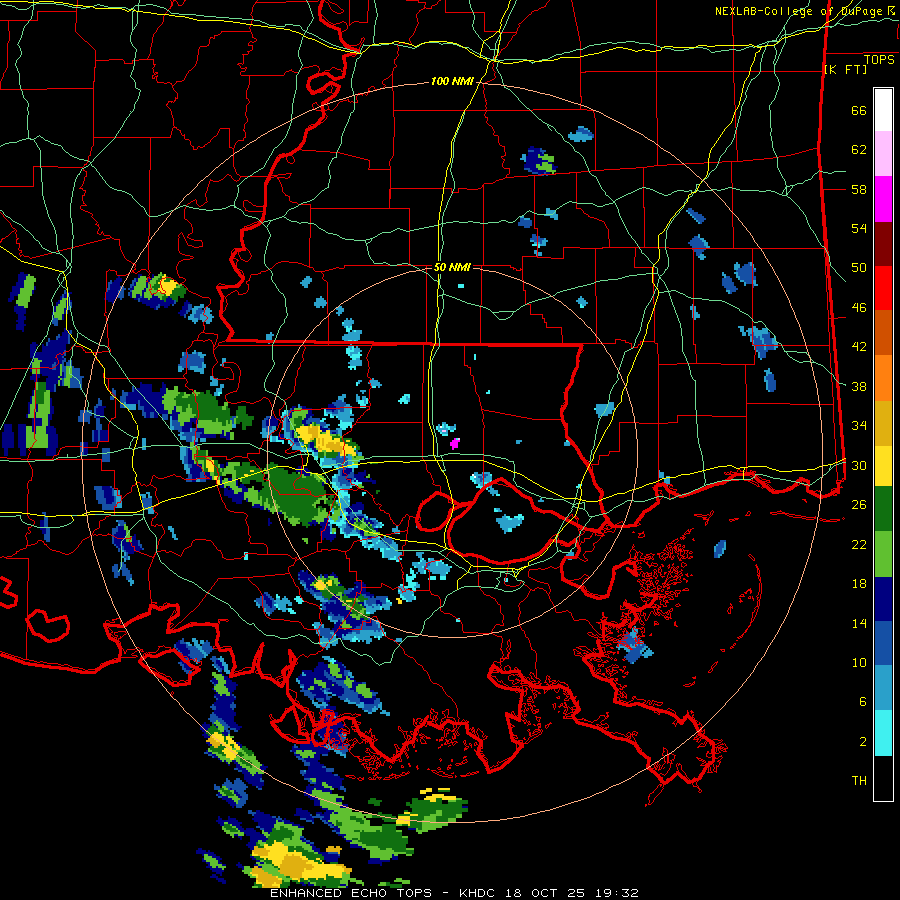
Task: Click the light pink legend swatch
Action: pos(883,154)
